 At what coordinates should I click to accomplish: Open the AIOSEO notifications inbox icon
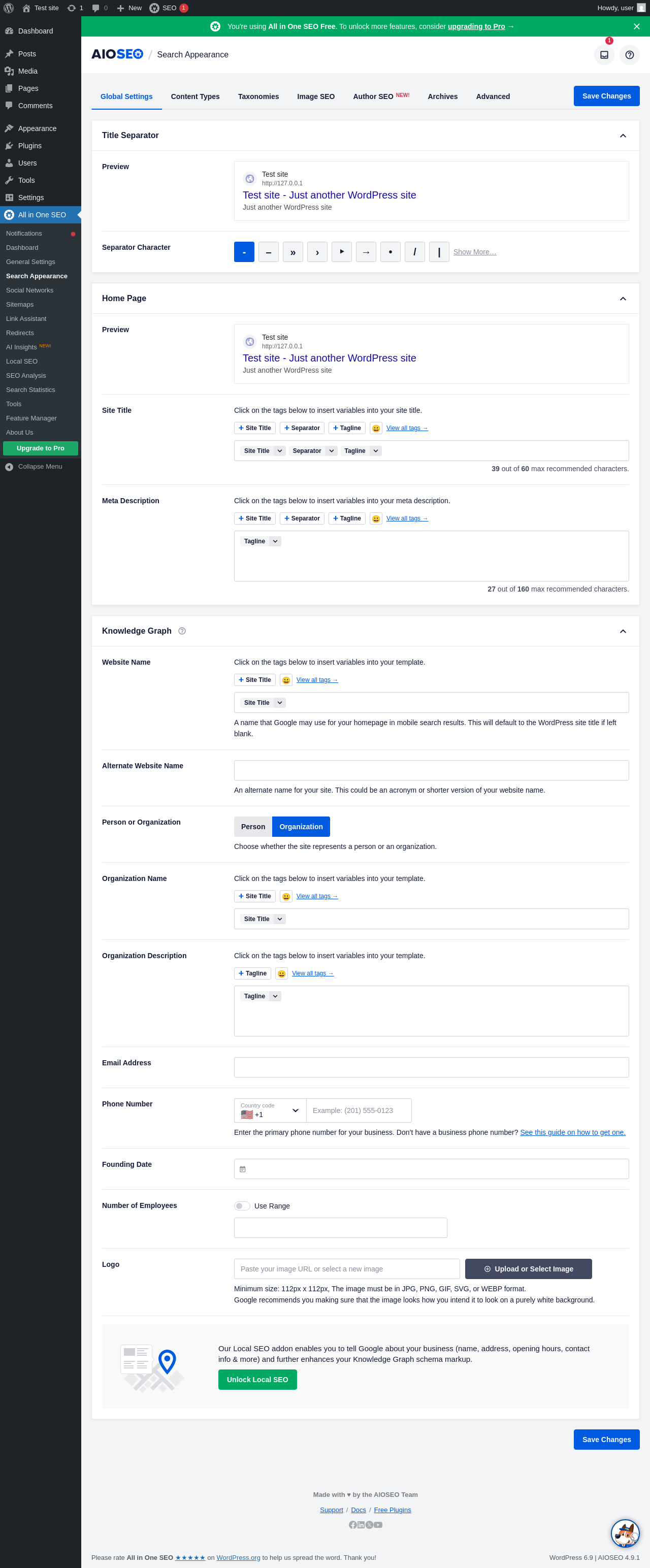604,55
